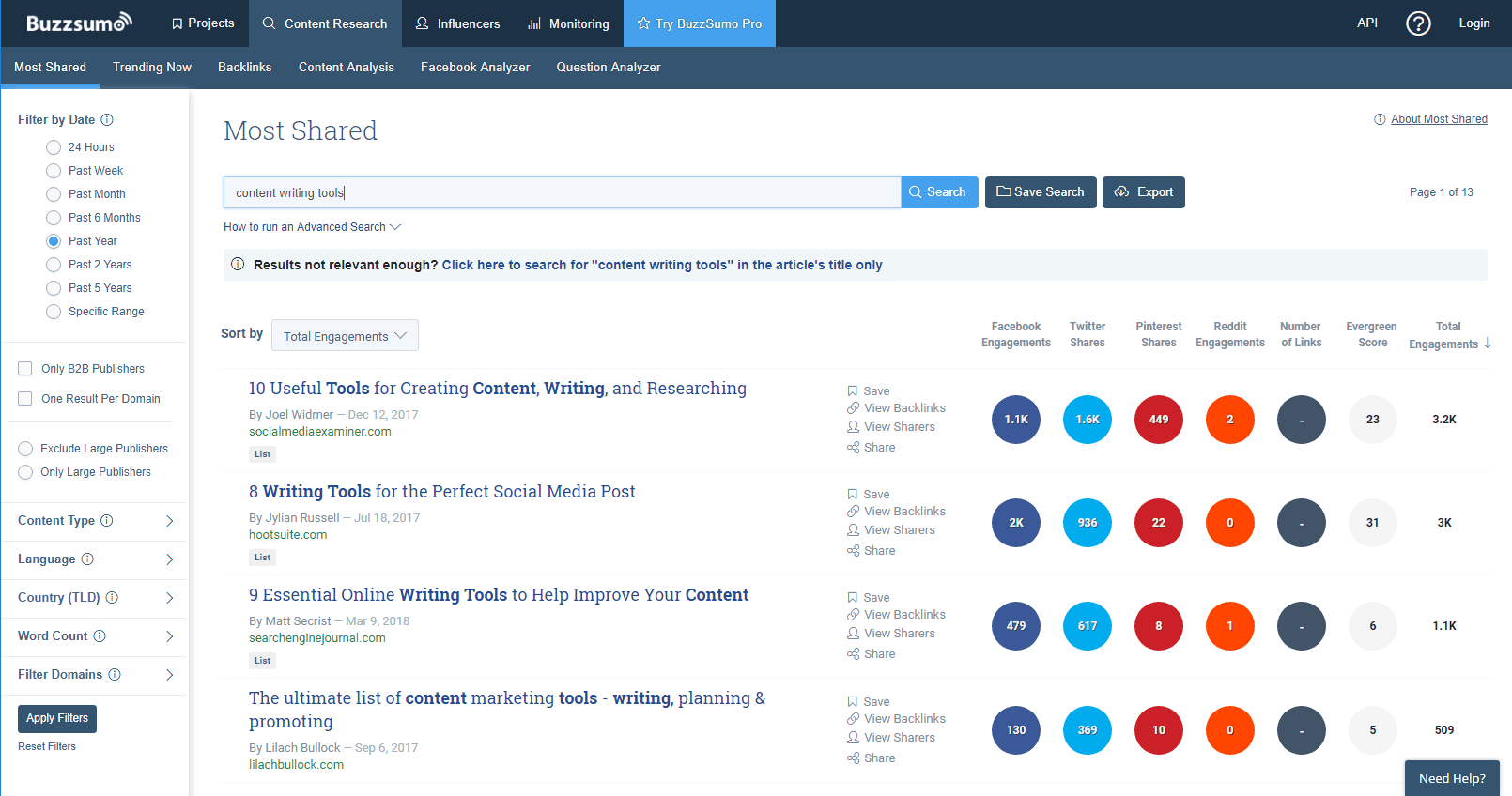The height and width of the screenshot is (796, 1512).
Task: Select the Past Month radio button
Action: click(54, 194)
